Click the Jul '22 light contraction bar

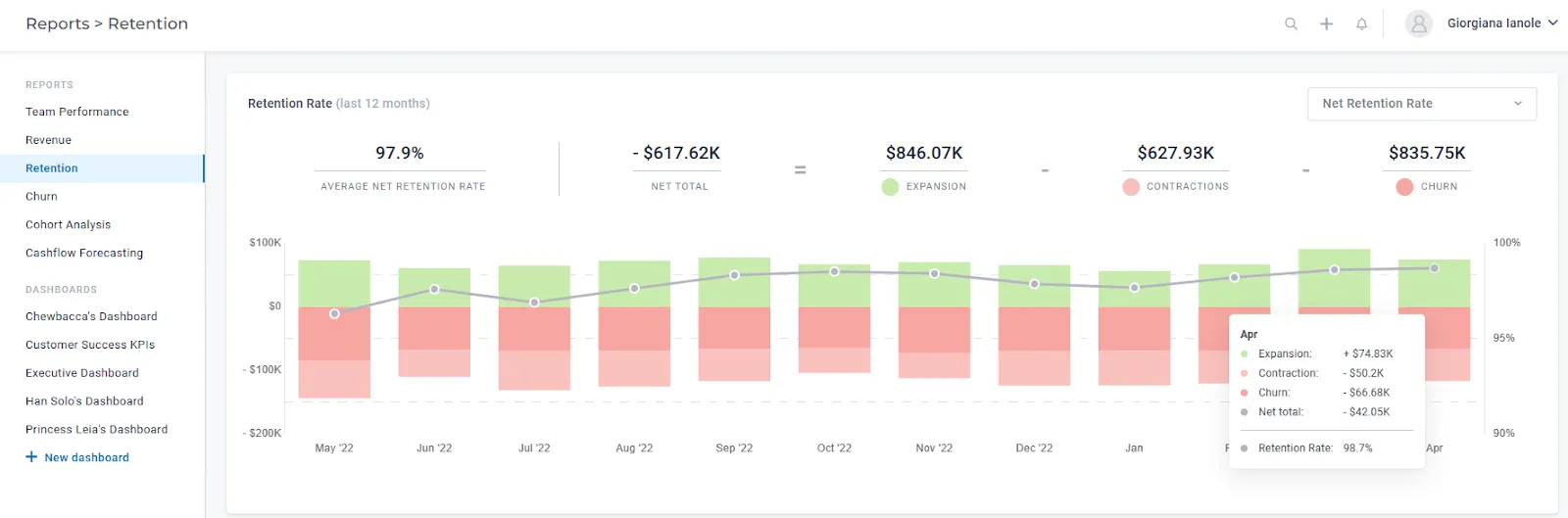tap(534, 371)
